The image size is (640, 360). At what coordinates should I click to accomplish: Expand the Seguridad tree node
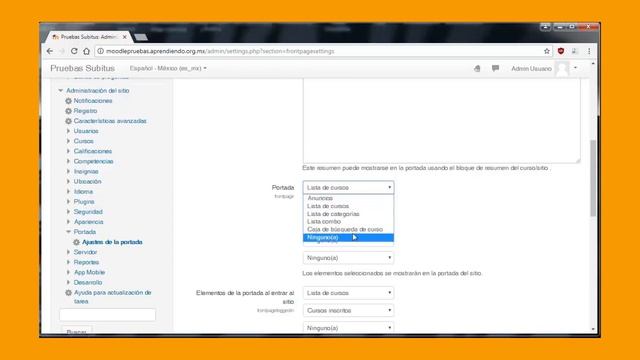click(x=68, y=212)
